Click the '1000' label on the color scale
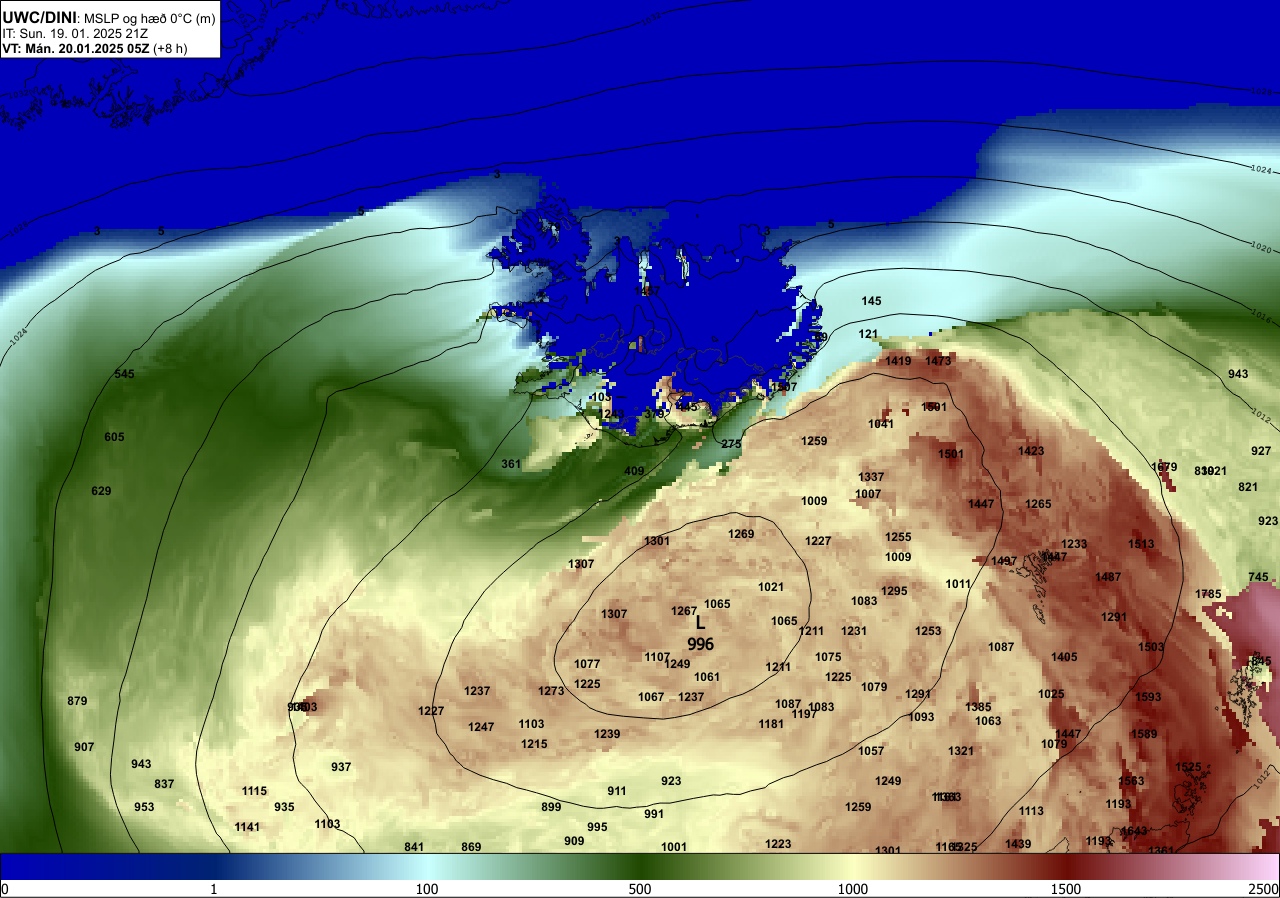The image size is (1280, 898). [x=853, y=889]
